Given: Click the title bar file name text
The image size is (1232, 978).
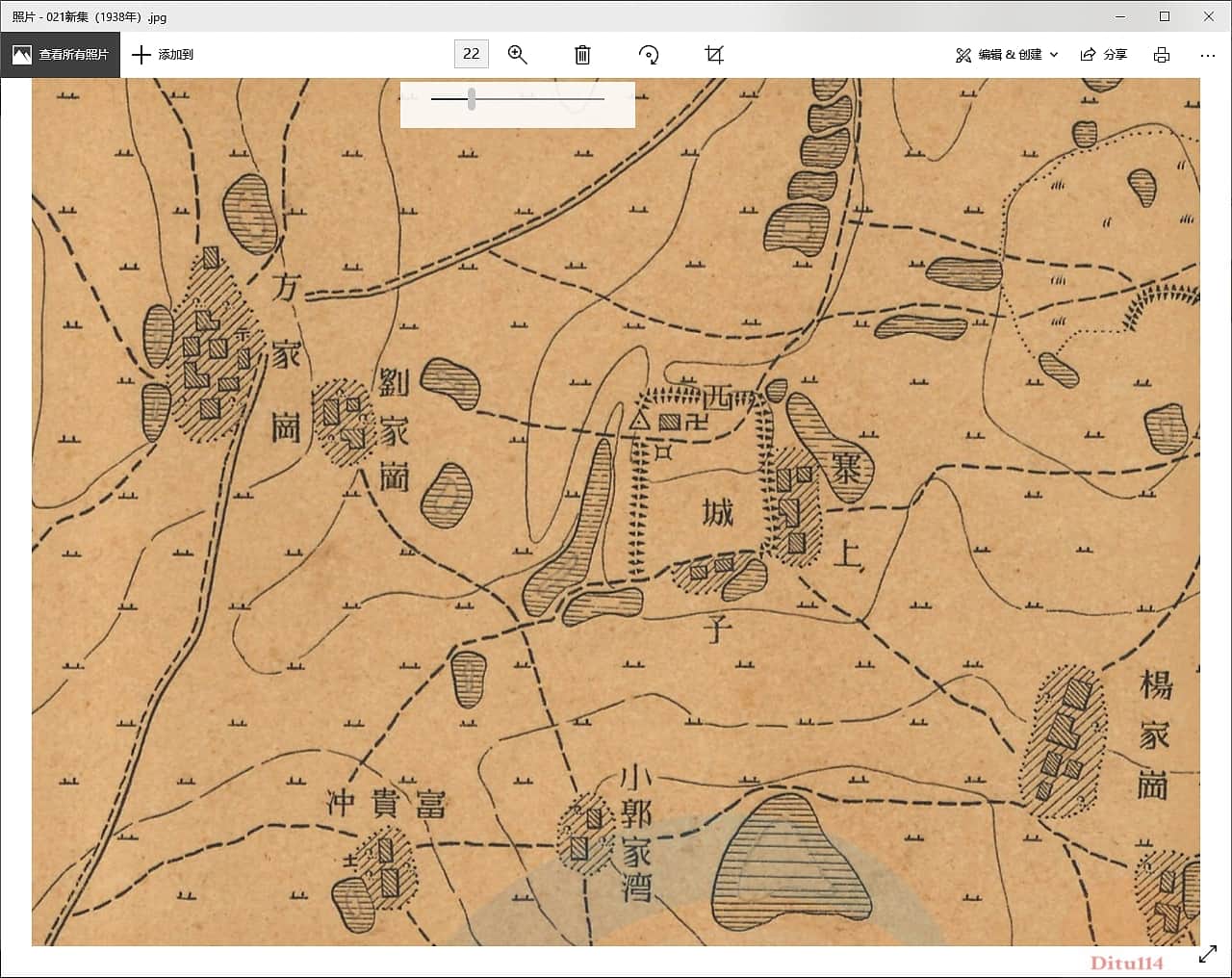Looking at the screenshot, I should [x=90, y=16].
